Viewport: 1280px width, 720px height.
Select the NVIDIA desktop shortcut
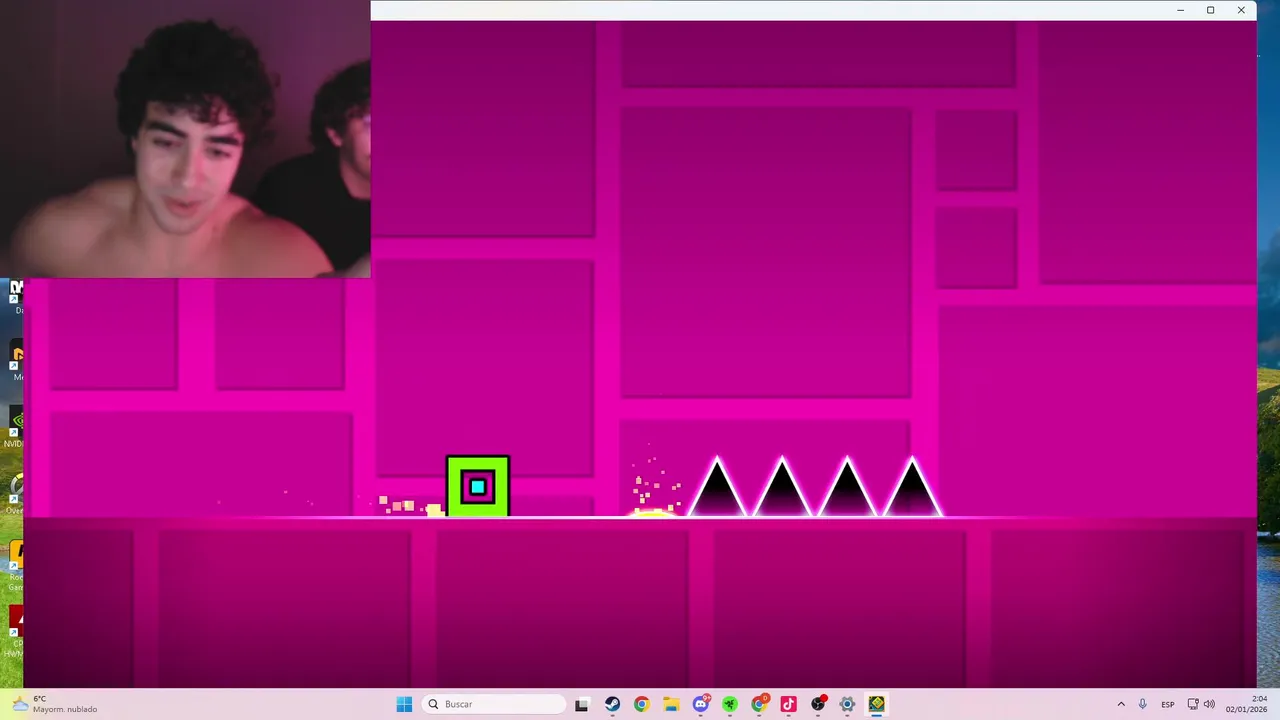(x=13, y=425)
